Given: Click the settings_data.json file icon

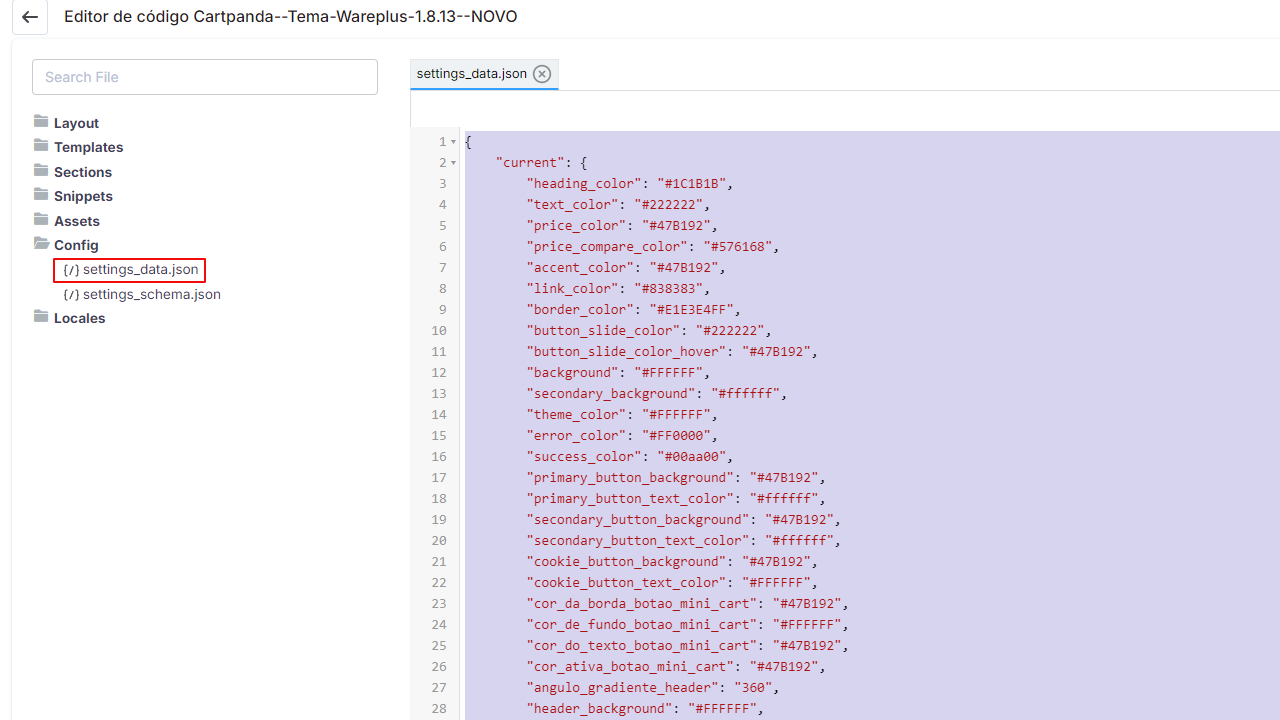Looking at the screenshot, I should (x=71, y=270).
